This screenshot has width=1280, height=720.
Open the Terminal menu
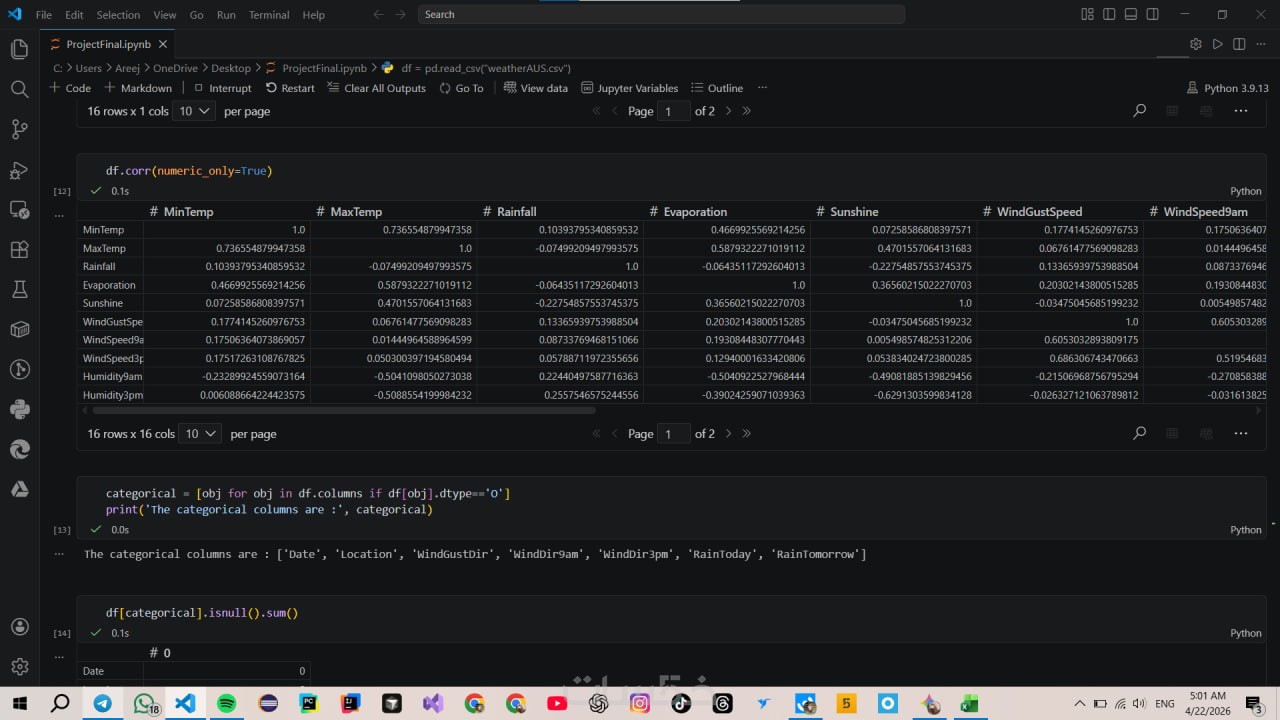[x=268, y=15]
